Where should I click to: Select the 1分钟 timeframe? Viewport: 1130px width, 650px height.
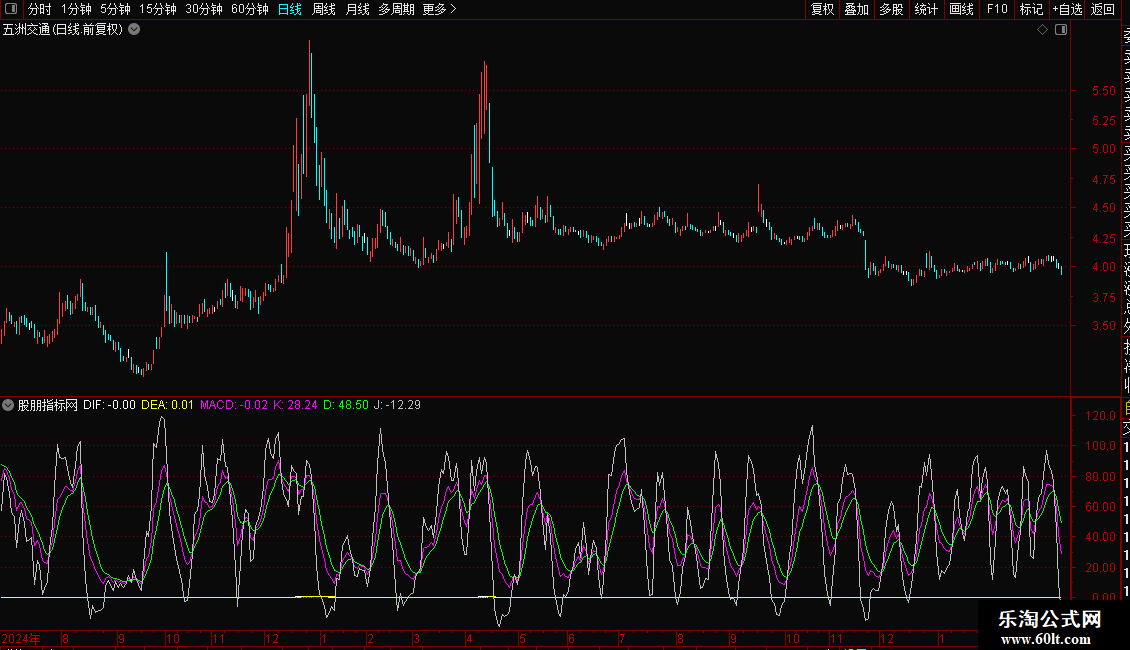tap(76, 9)
